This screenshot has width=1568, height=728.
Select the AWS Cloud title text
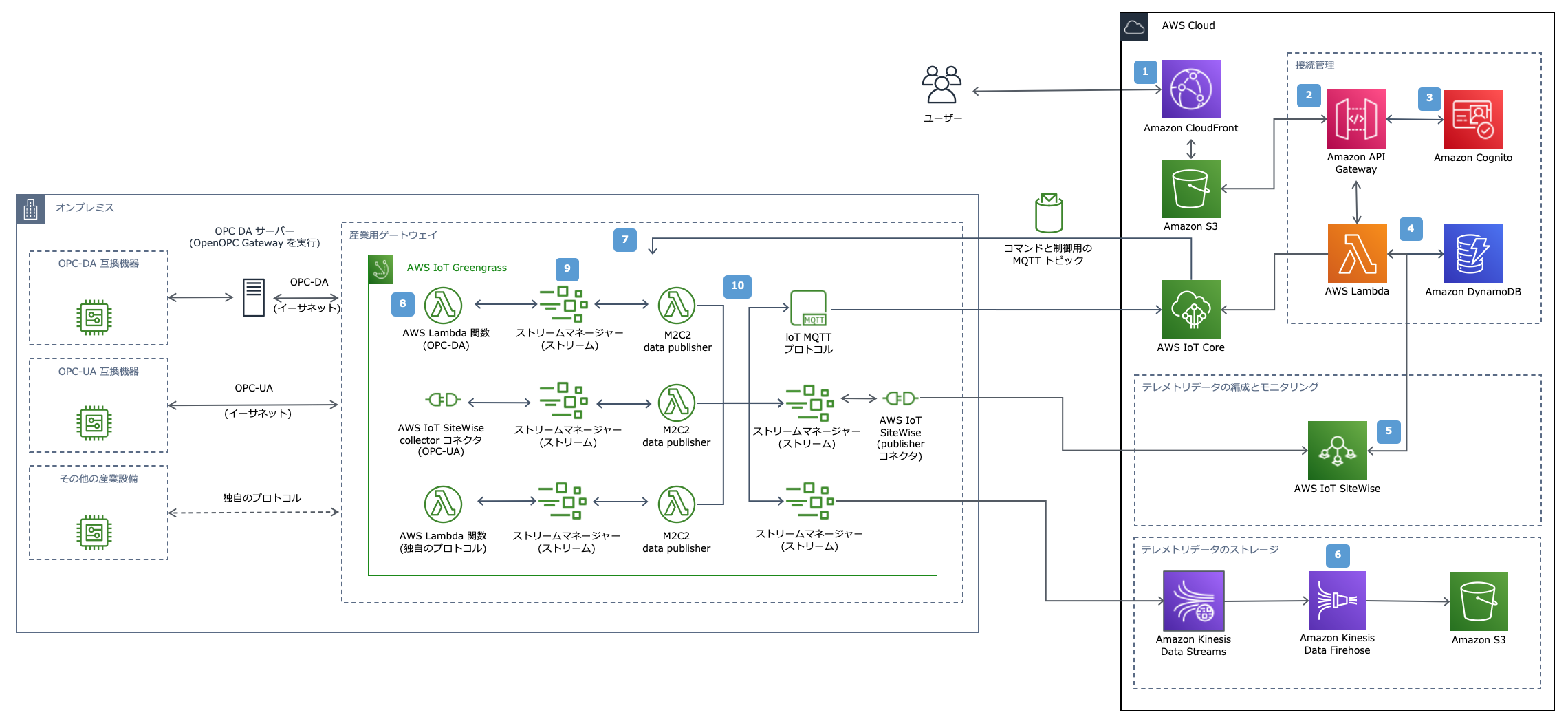pos(1188,25)
